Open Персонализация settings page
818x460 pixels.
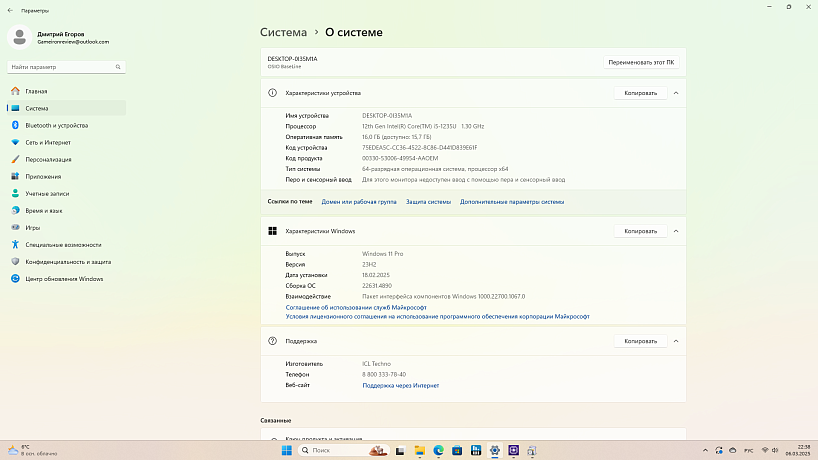(x=48, y=159)
